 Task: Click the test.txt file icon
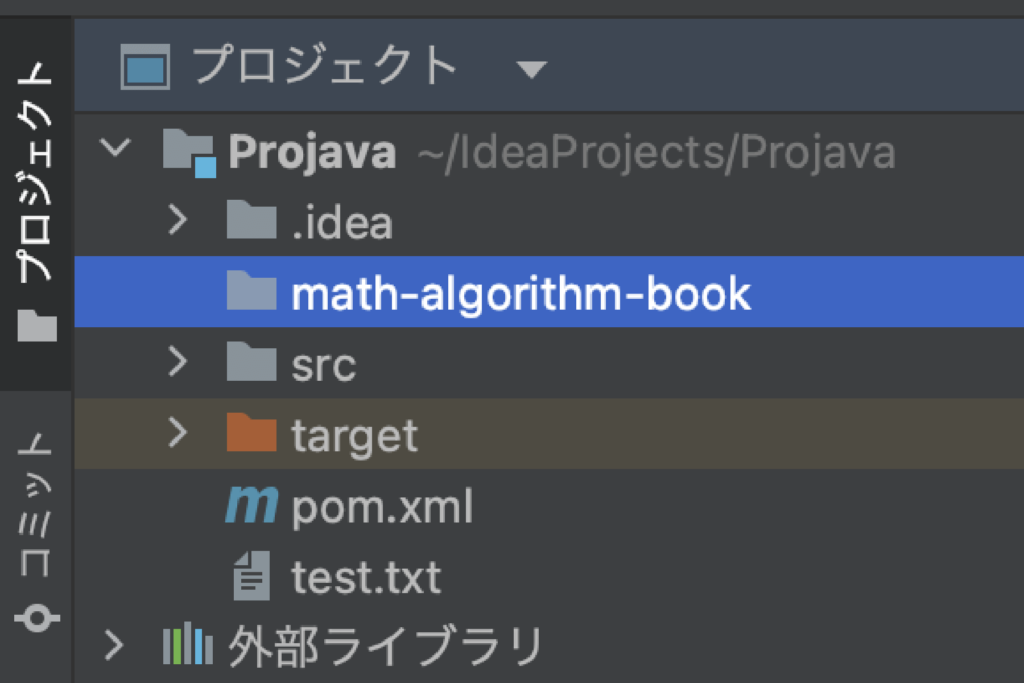pyautogui.click(x=251, y=578)
